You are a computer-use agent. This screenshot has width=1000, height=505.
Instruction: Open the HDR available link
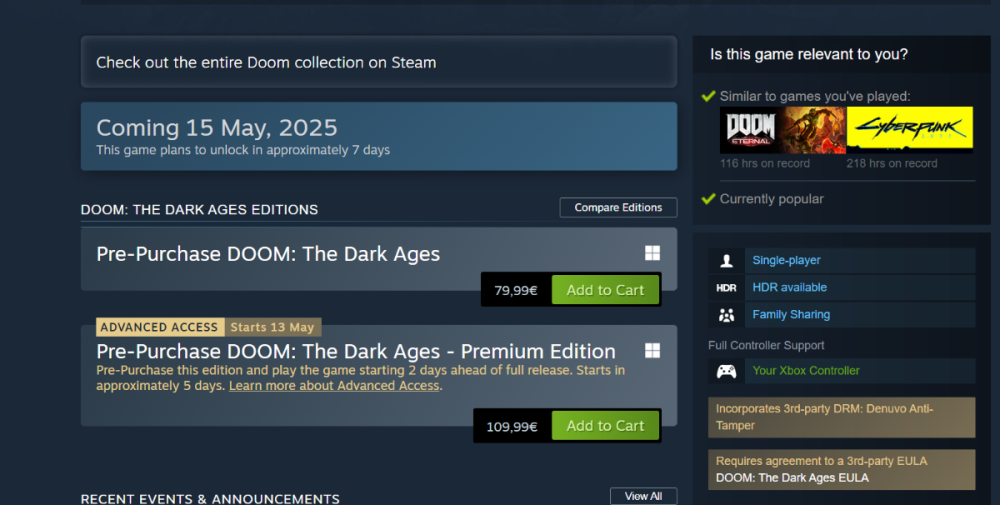[x=789, y=288]
